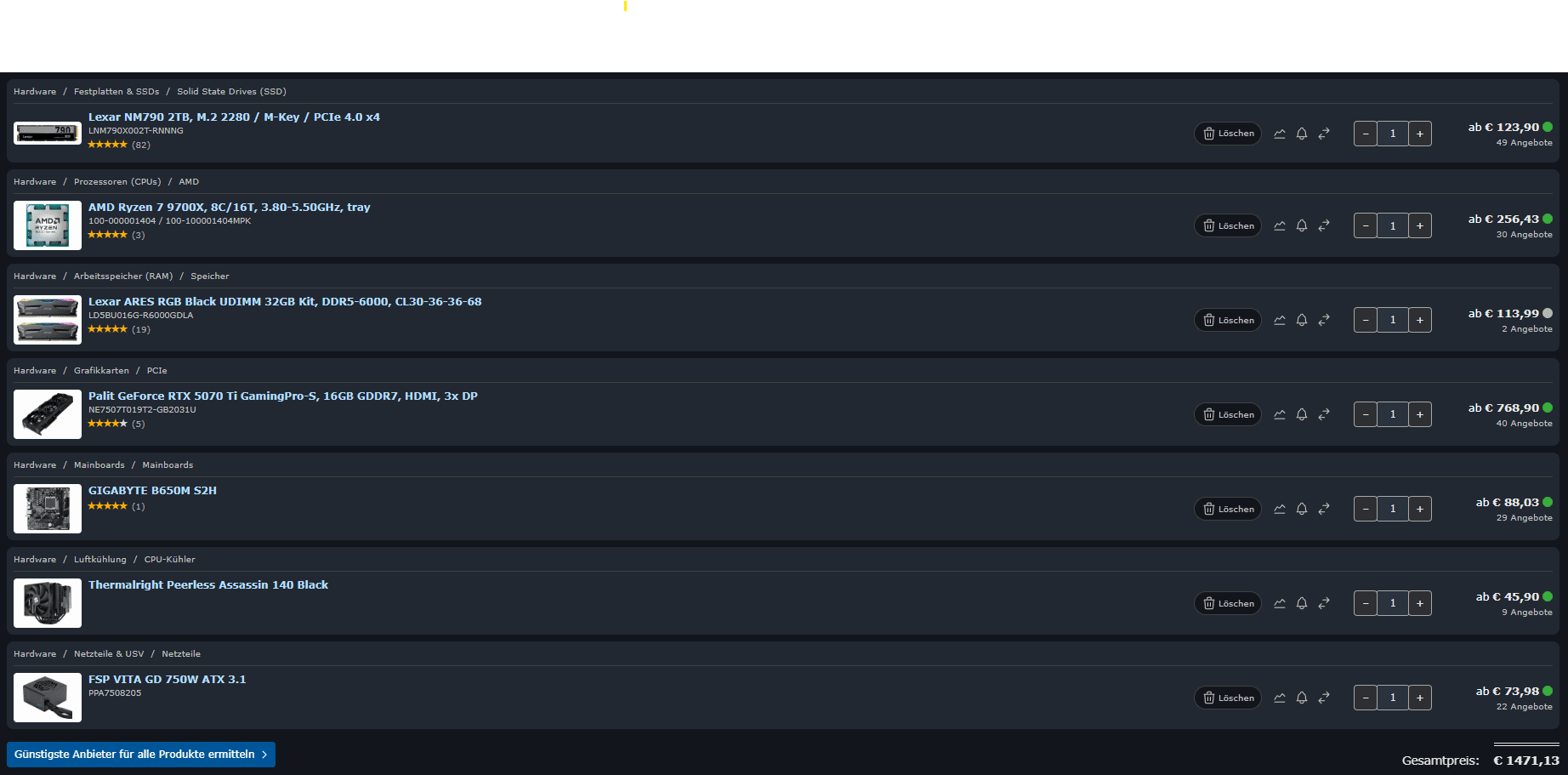This screenshot has height=775, width=1568.
Task: Delete Lexar NM790 2TB with Löschen button
Action: 1228,134
